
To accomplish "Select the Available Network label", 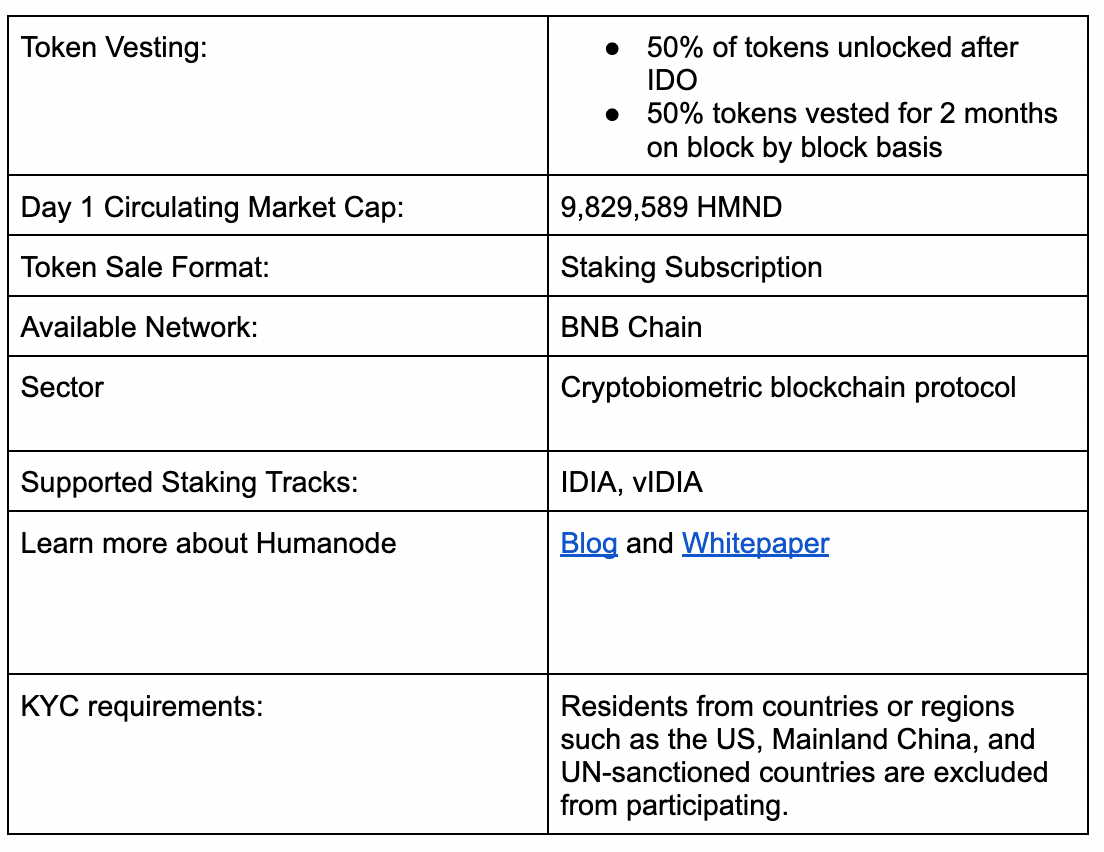I will [139, 328].
